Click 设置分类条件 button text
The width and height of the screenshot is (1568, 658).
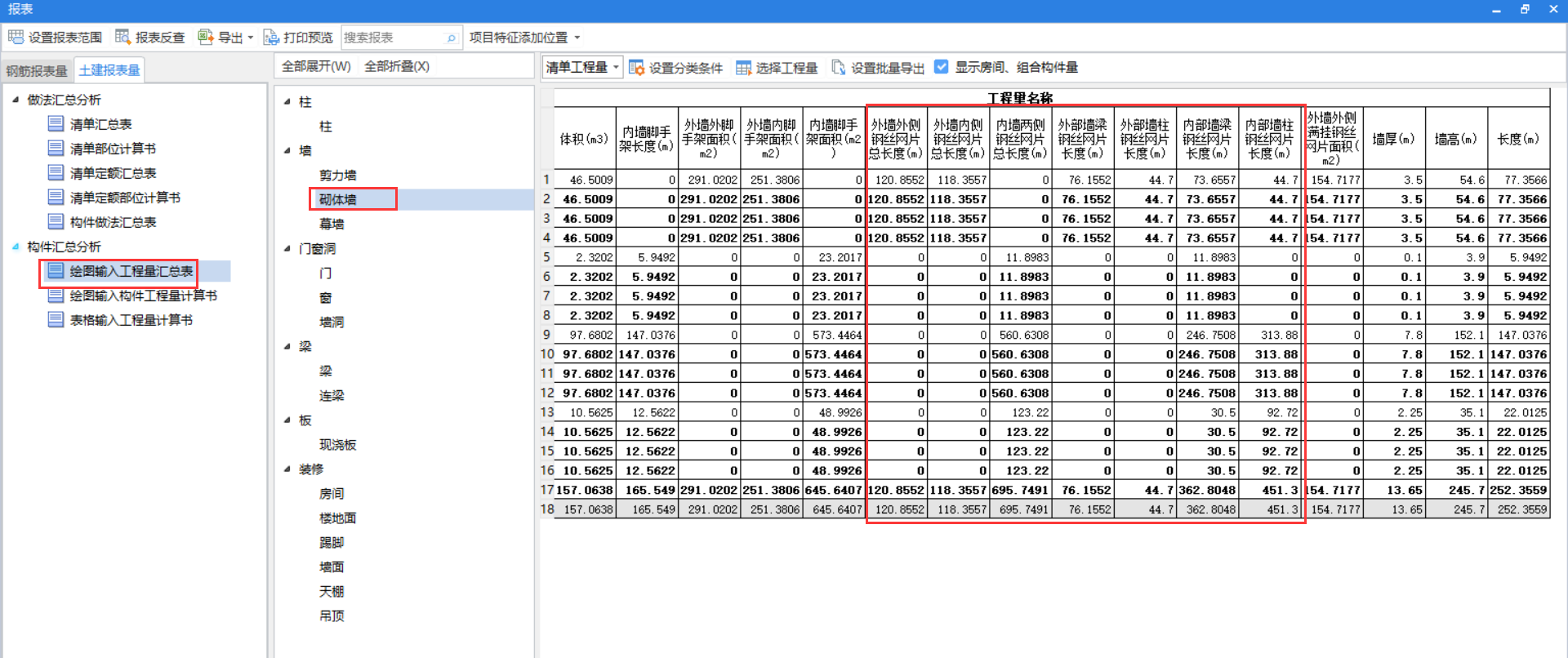coord(686,68)
